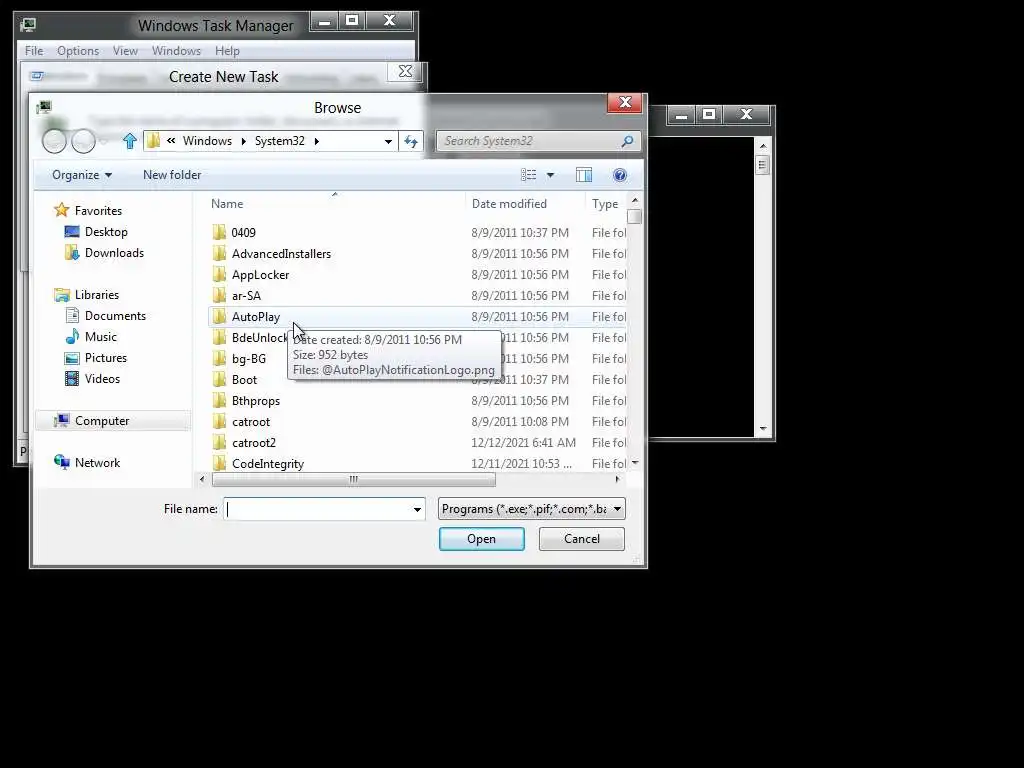Click the New folder button

coord(172,175)
